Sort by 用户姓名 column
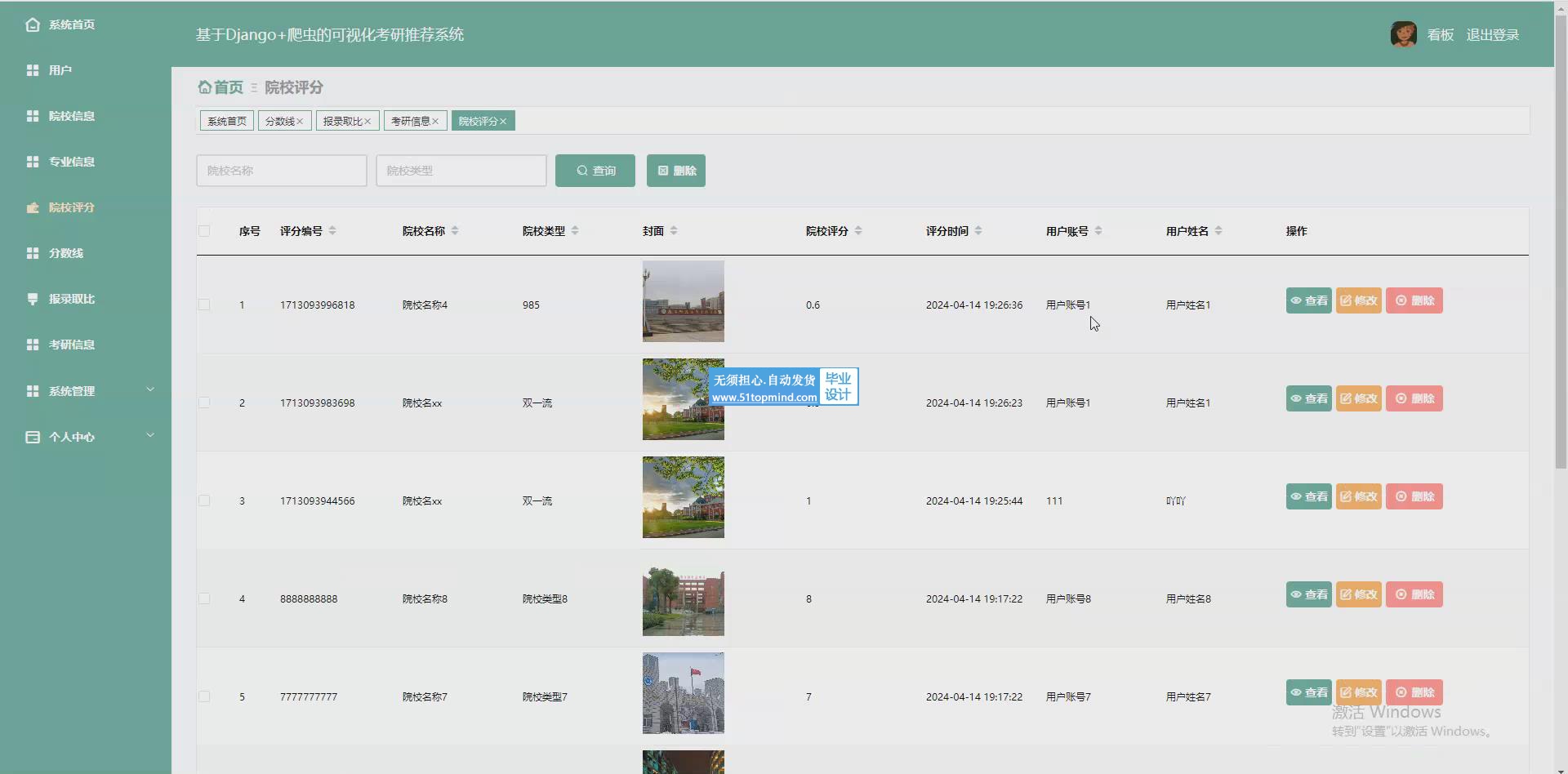 [x=1218, y=231]
